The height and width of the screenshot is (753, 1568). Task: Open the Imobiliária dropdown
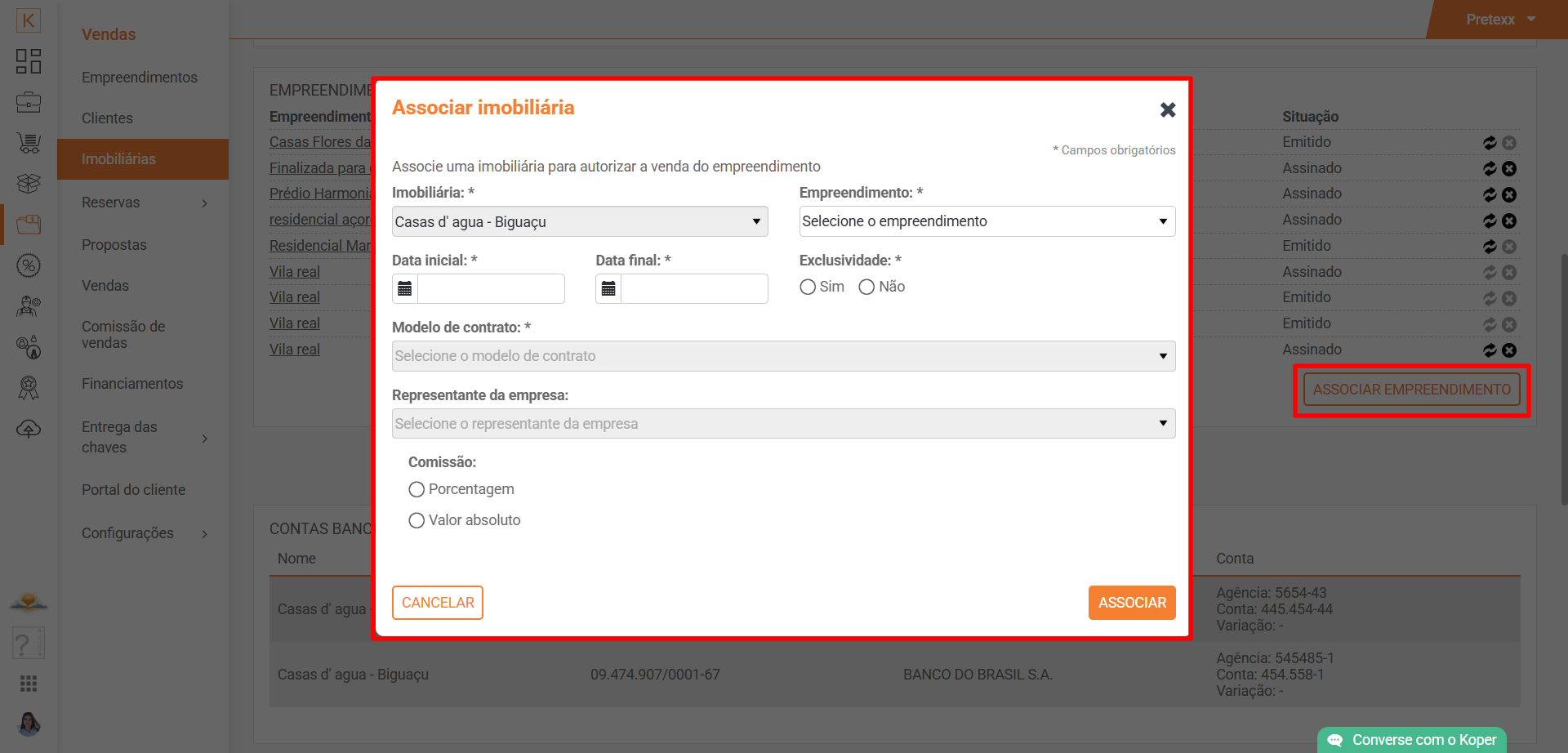[580, 222]
